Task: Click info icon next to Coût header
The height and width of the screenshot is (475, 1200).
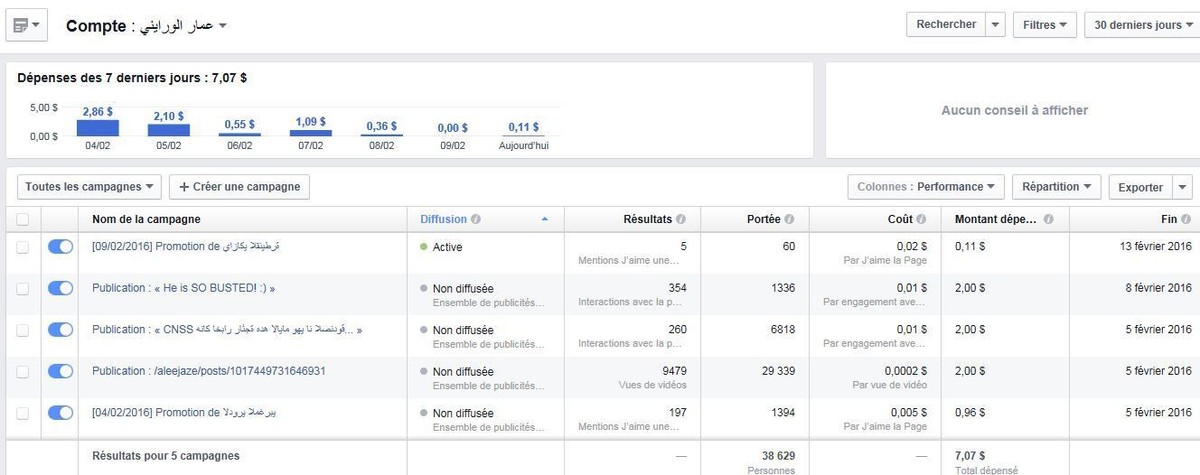Action: (x=920, y=219)
